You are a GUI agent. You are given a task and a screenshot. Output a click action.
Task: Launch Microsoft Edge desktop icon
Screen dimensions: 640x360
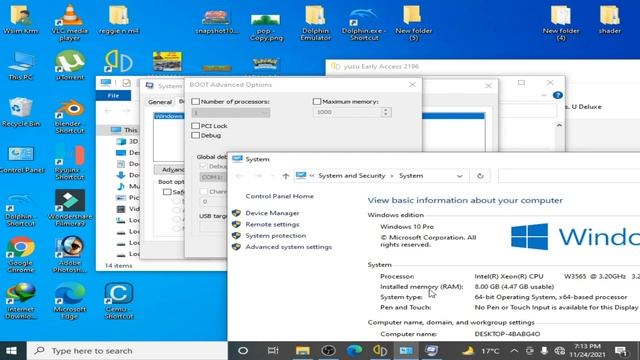[70, 301]
